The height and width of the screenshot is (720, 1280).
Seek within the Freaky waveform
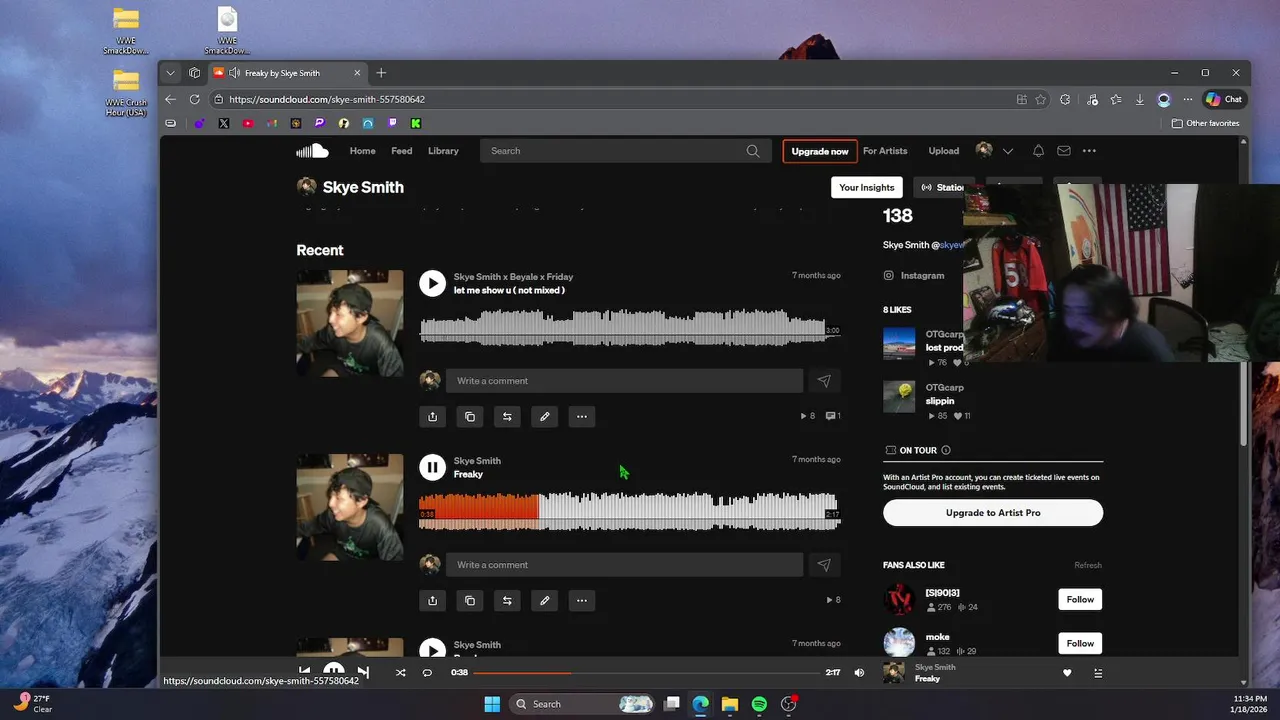click(629, 510)
